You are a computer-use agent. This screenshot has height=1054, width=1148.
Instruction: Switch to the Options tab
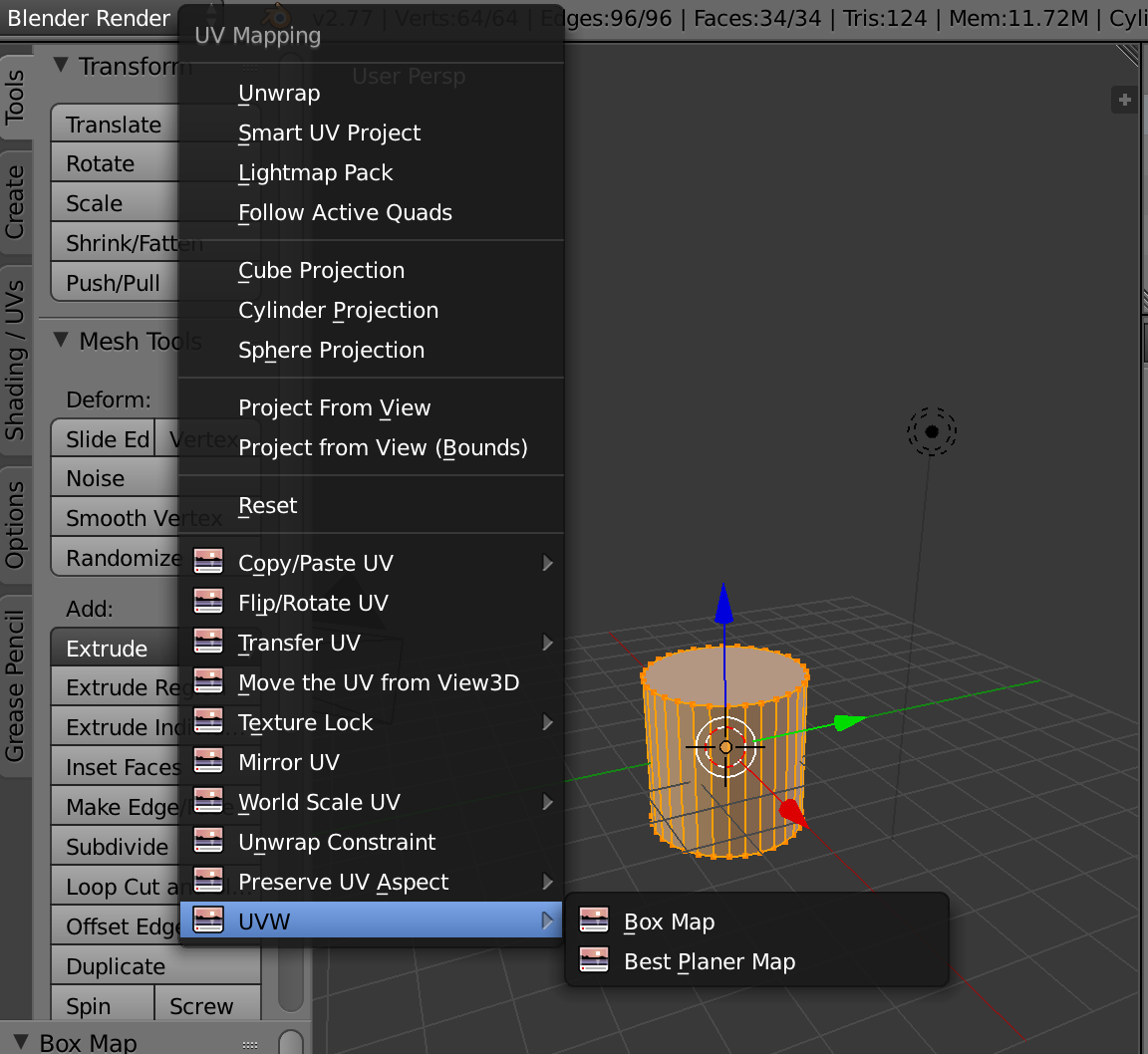coord(15,525)
